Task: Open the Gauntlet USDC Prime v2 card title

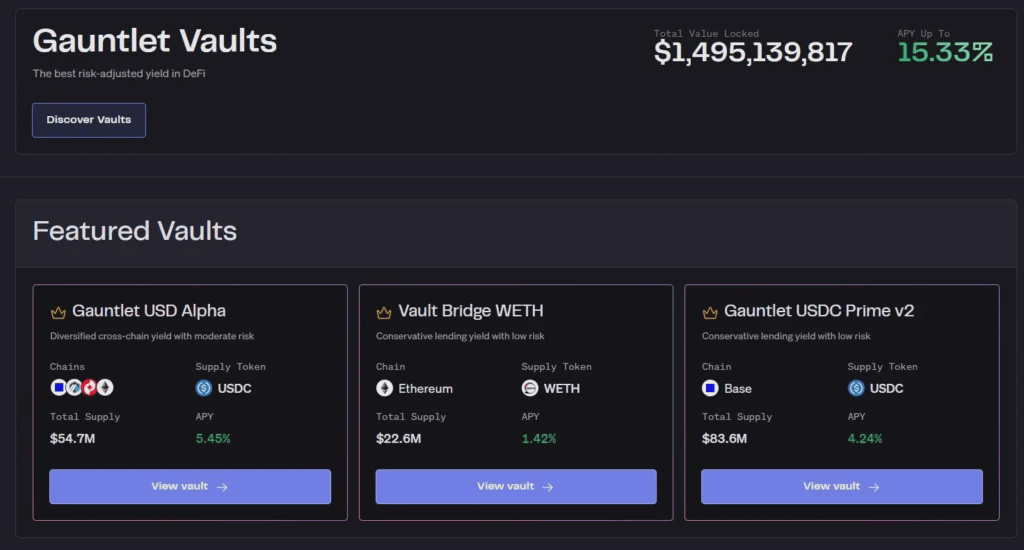Action: pos(819,311)
